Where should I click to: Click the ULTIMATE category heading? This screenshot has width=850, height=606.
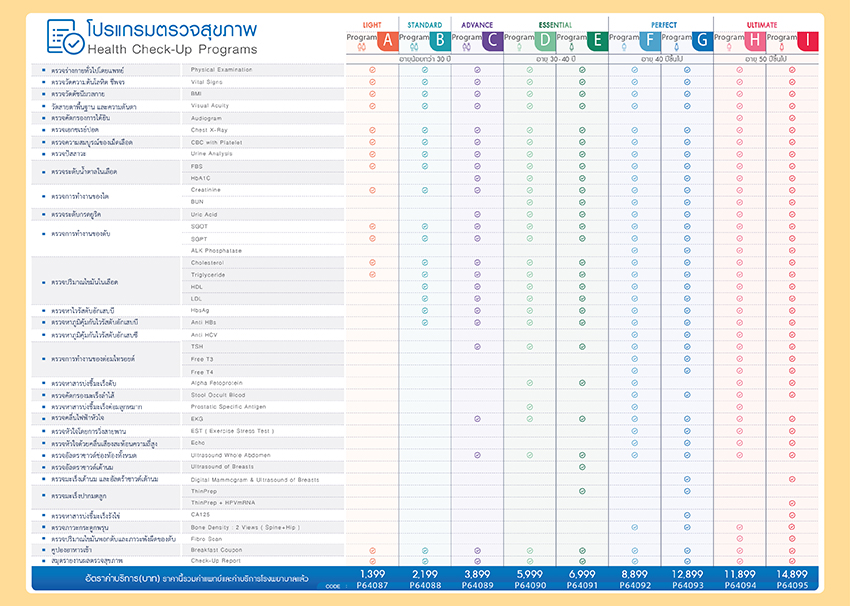tap(762, 25)
